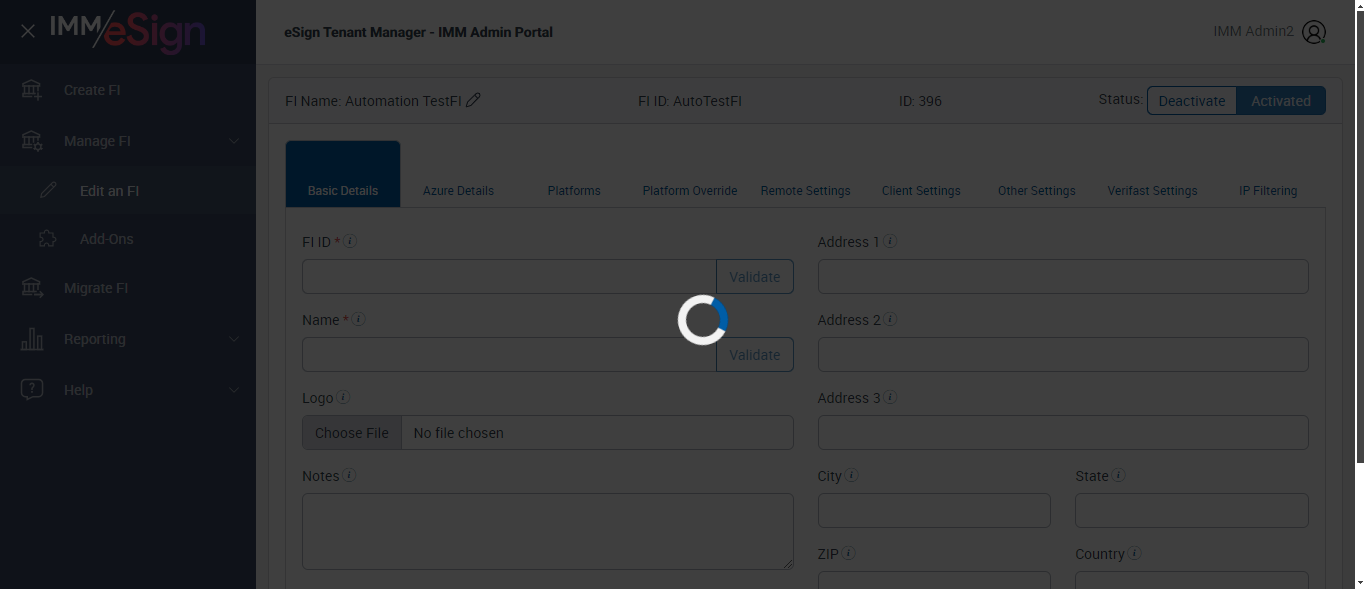Edit FI Name using the pencil icon
The height and width of the screenshot is (589, 1366).
pos(473,100)
